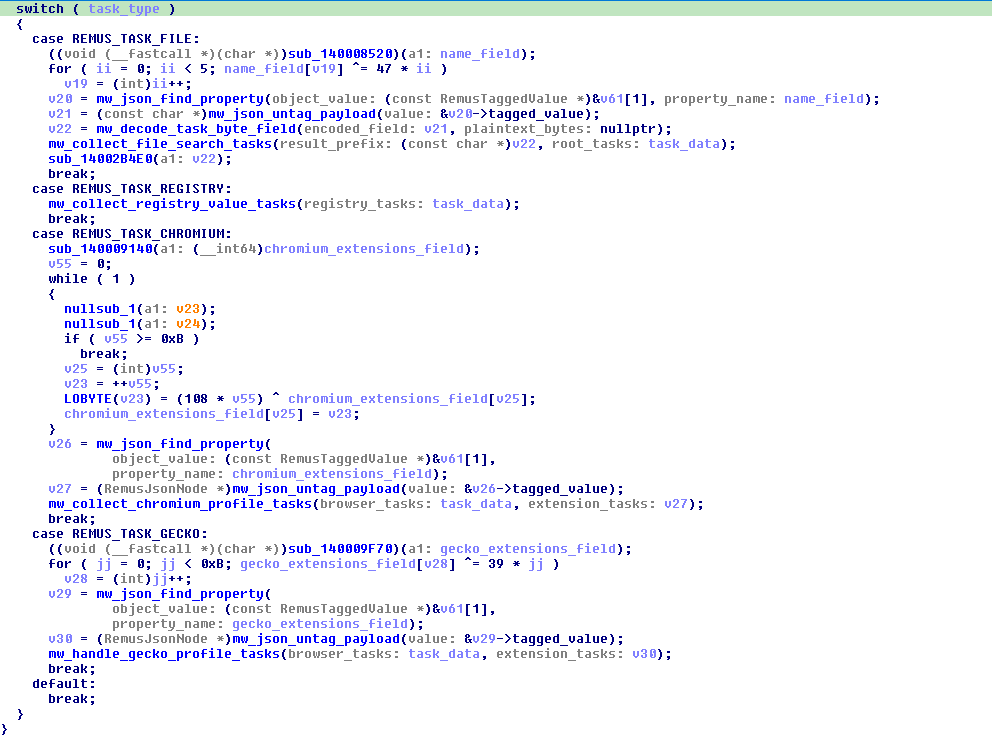
Task: Select the case REMUS_TASK_FILE label
Action: click(116, 39)
